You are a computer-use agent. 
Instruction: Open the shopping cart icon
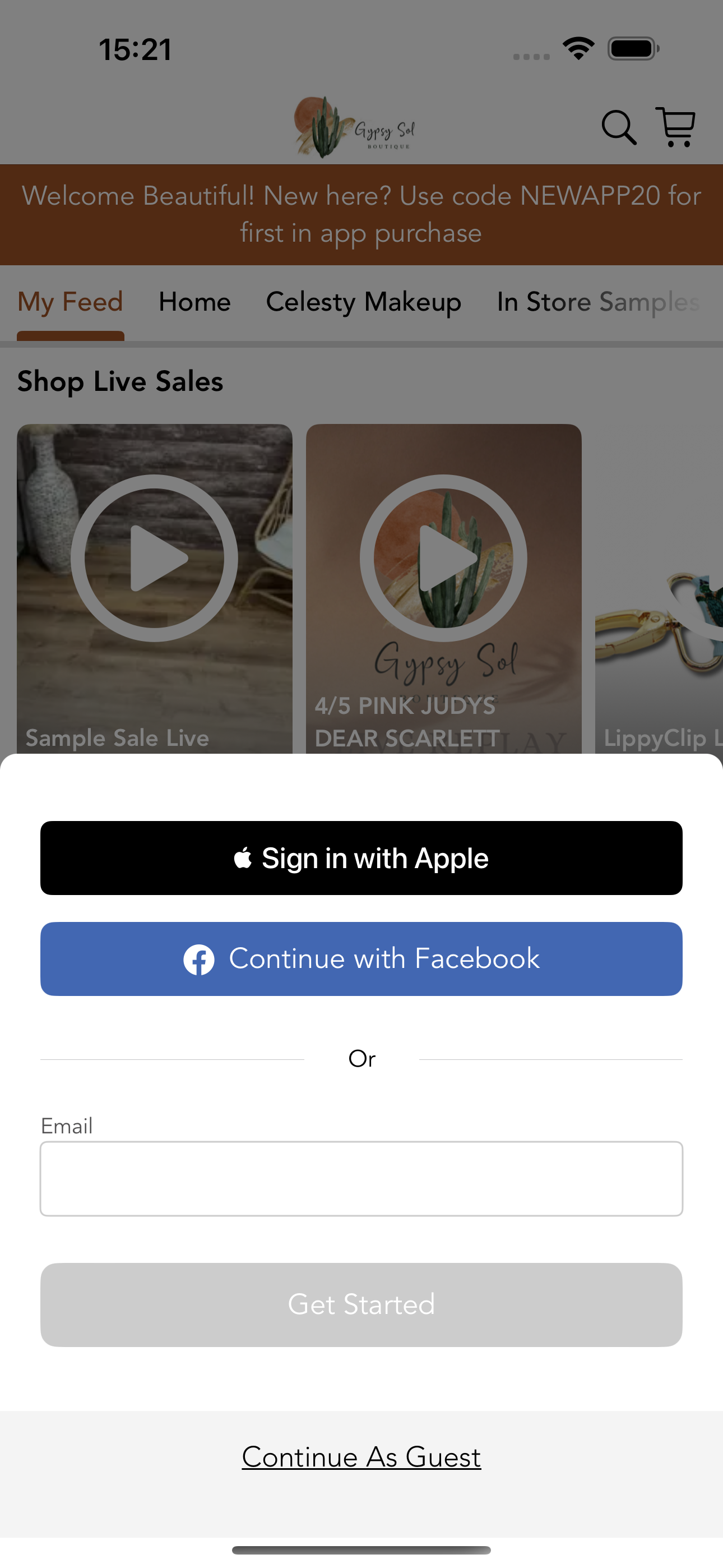click(x=675, y=127)
